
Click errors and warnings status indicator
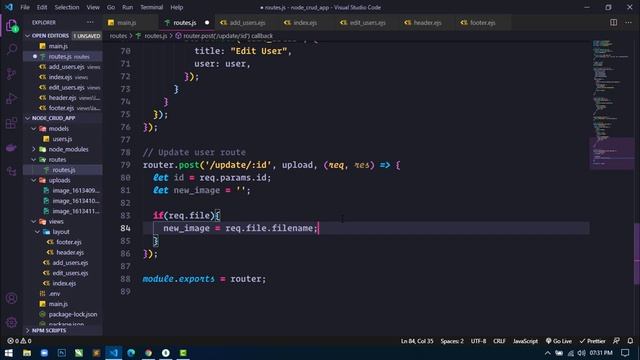pyautogui.click(x=19, y=341)
